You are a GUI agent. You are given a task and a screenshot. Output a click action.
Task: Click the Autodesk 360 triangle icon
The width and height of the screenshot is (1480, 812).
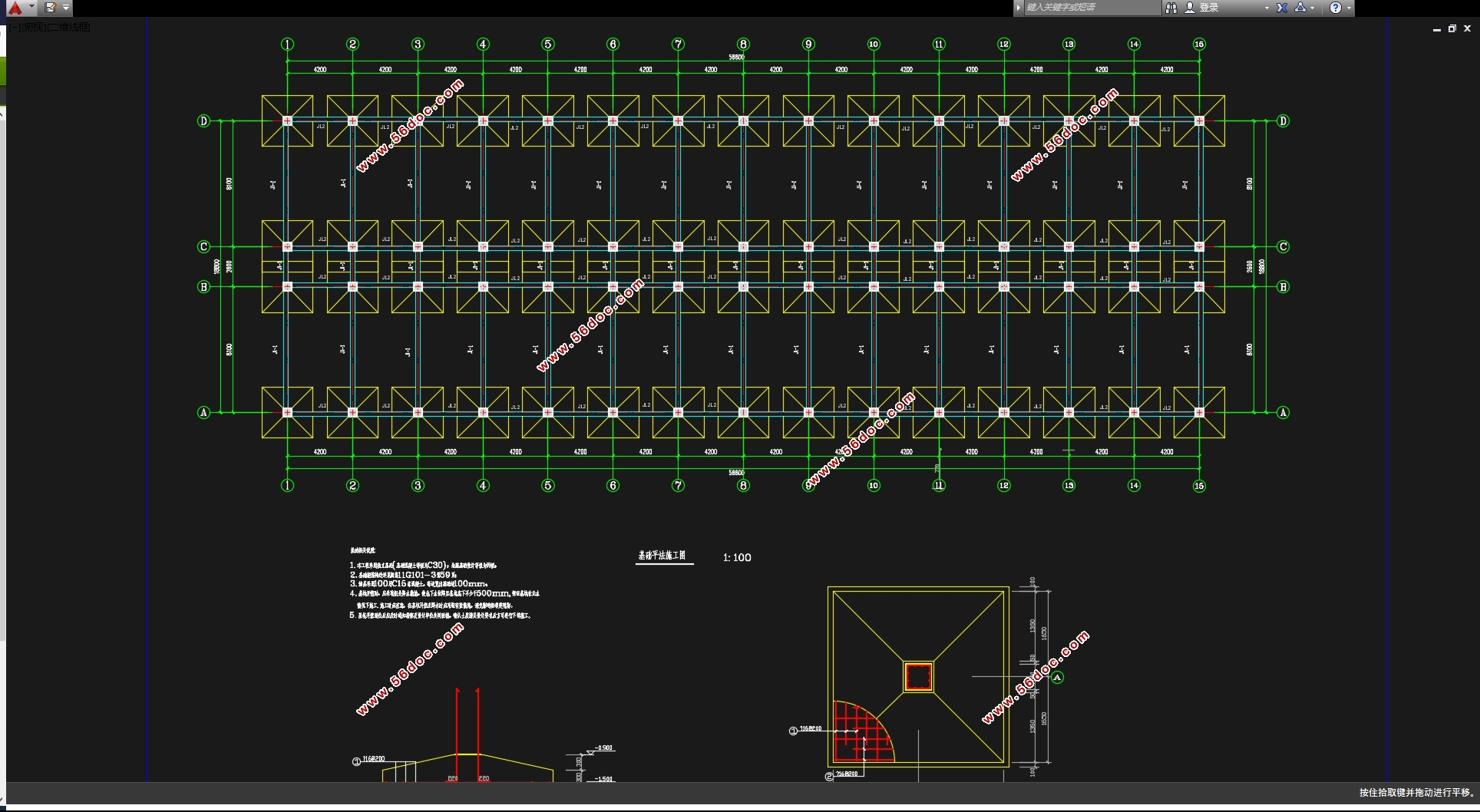click(x=1300, y=8)
